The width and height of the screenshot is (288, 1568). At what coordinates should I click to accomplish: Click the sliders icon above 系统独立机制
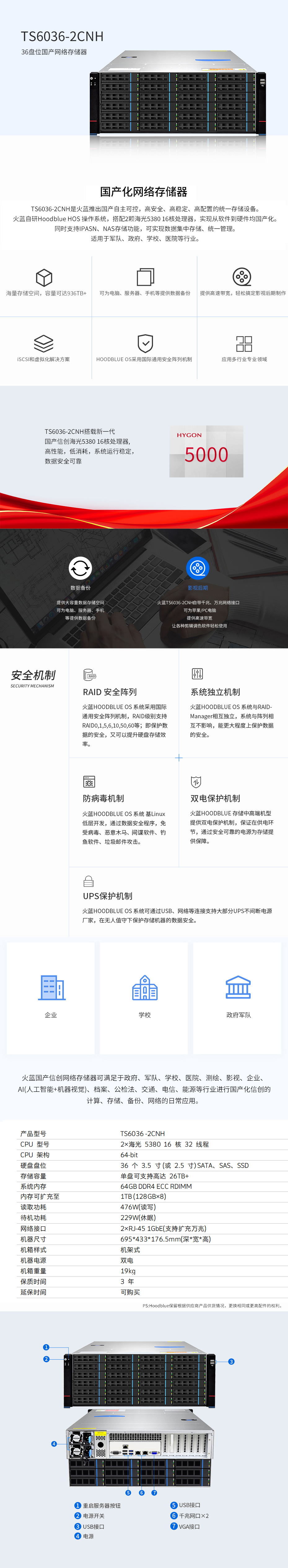[x=197, y=674]
